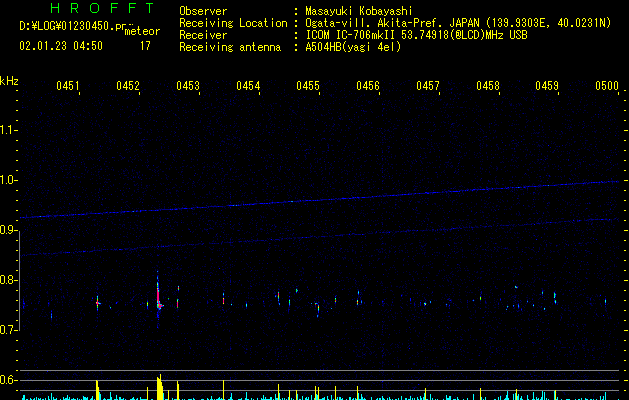Click the 'meteor' label

coord(142,31)
